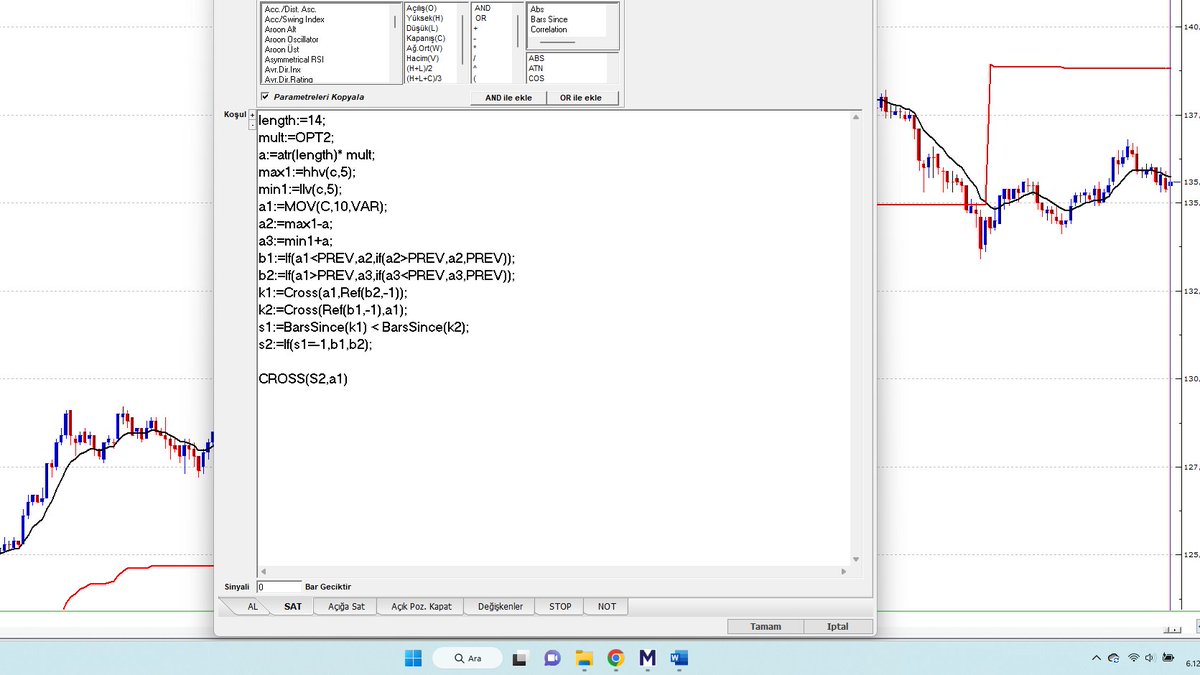1200x675 pixels.
Task: Click the operator list scrollbar
Action: point(518,30)
